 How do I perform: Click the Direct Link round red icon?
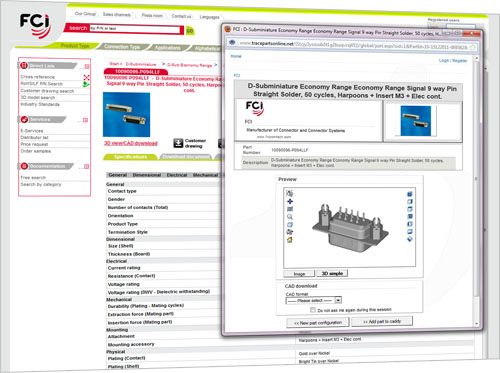click(x=24, y=65)
